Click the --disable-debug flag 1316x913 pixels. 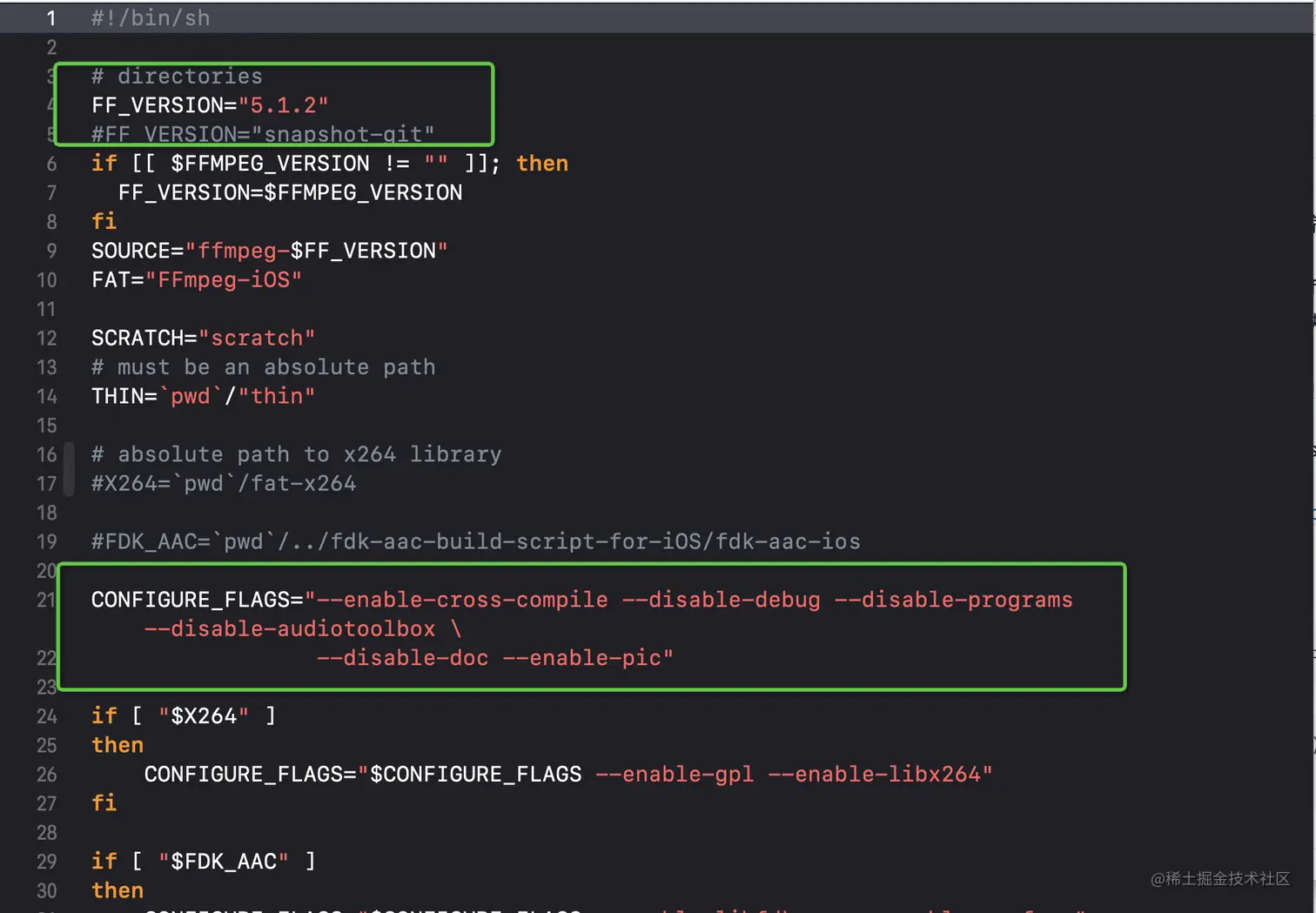click(721, 600)
